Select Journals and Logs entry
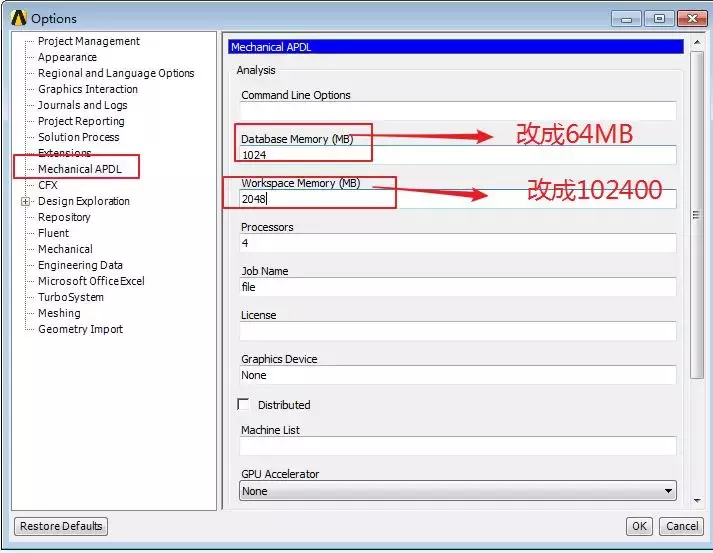 [82, 105]
